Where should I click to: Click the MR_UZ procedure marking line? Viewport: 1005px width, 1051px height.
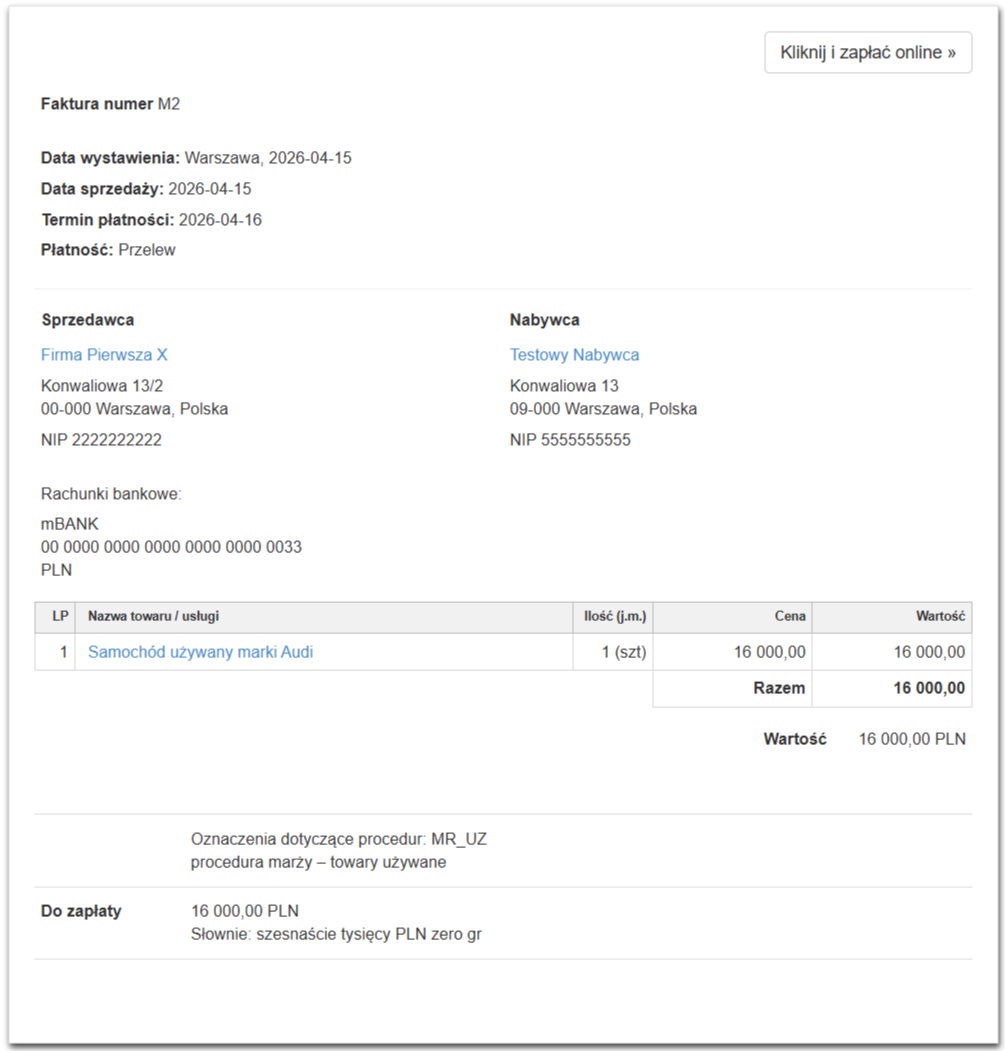tap(338, 840)
